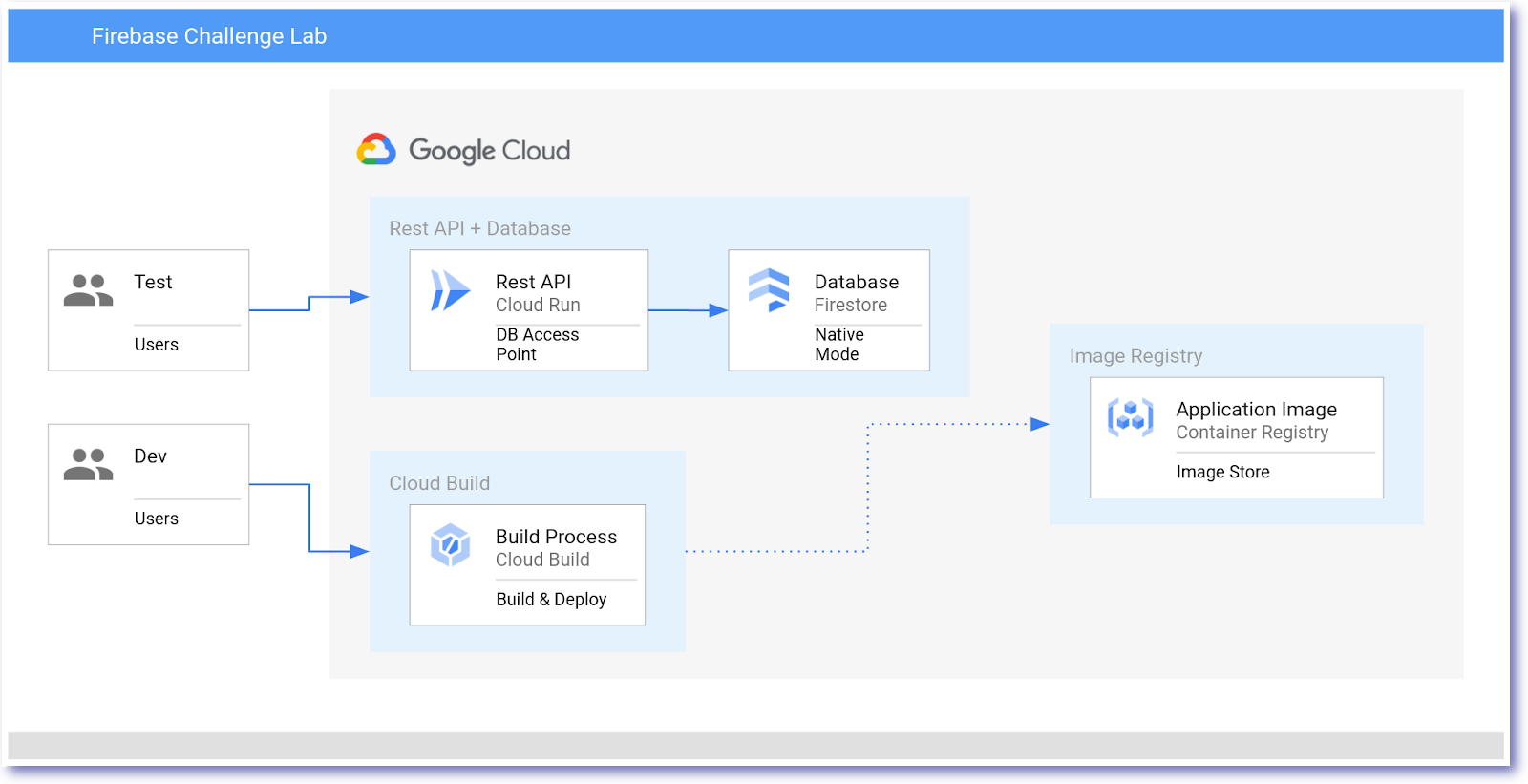Click the Application Image title
1528x784 pixels.
coord(1256,409)
